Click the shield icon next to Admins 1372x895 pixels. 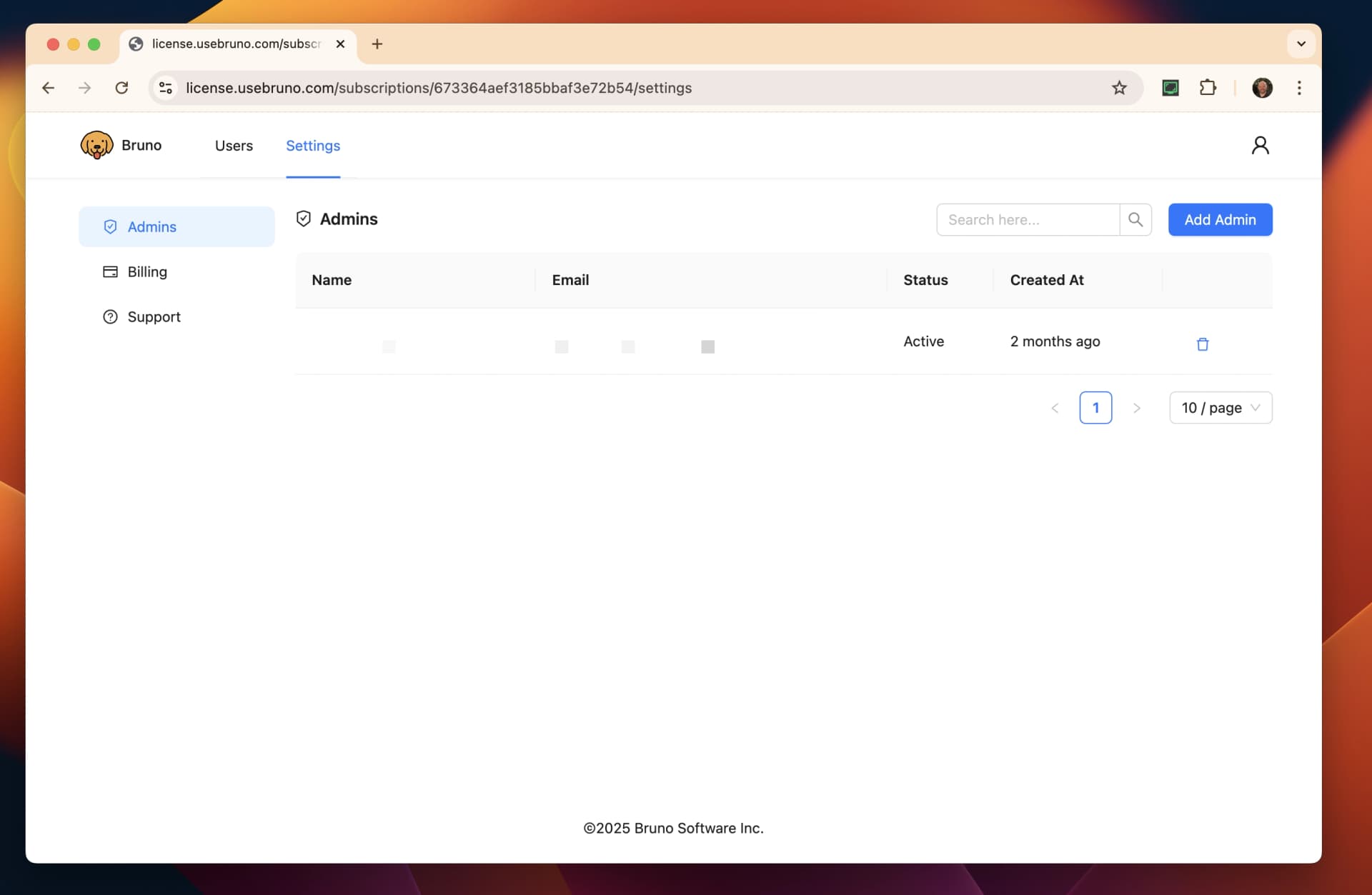pos(304,218)
